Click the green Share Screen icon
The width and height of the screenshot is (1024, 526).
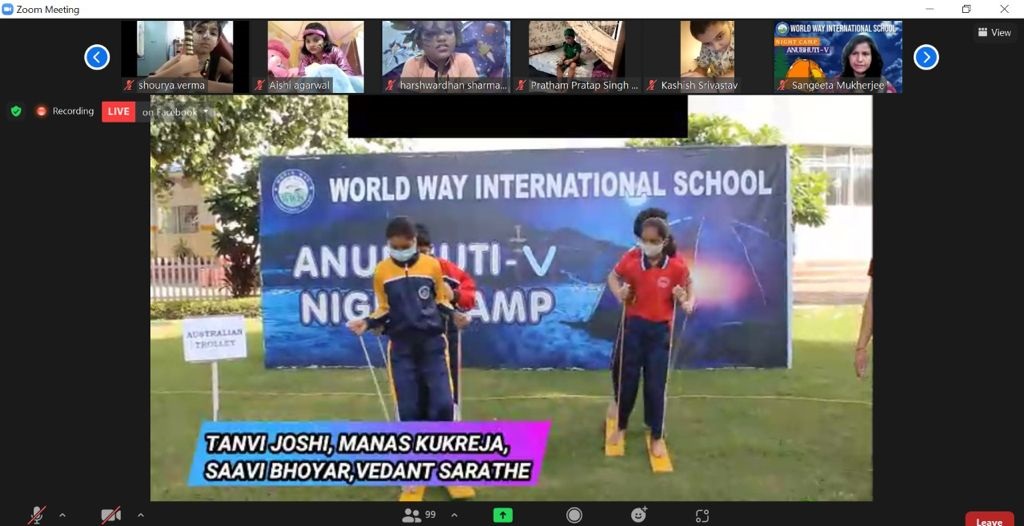[502, 515]
